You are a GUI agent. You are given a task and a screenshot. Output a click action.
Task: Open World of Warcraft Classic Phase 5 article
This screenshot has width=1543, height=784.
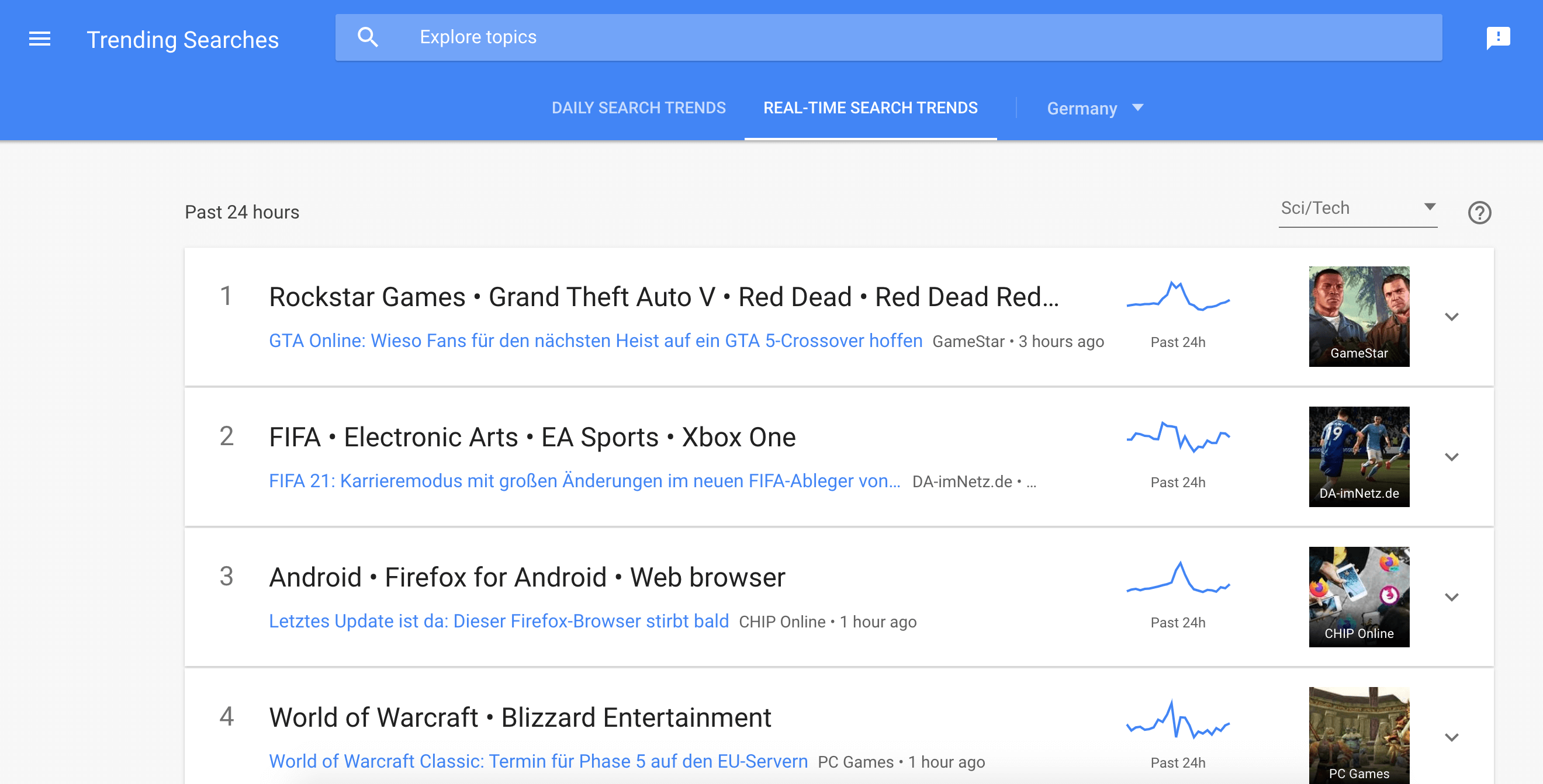pos(538,761)
